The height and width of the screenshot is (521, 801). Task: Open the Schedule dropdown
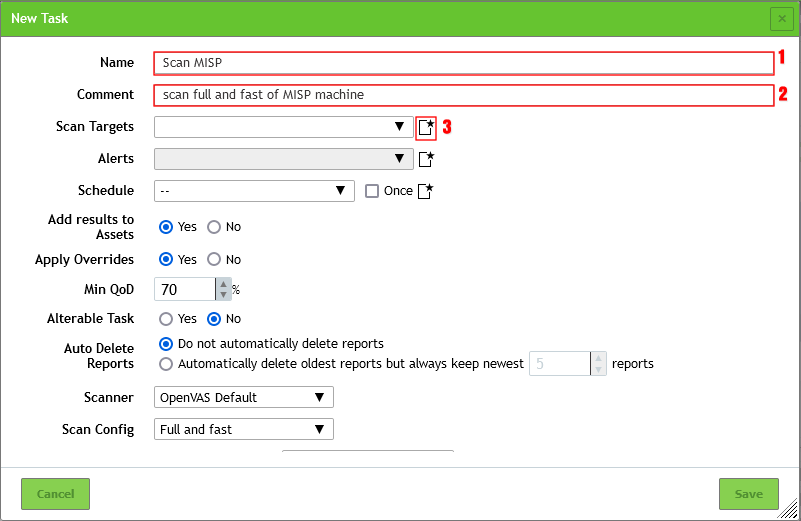(254, 191)
